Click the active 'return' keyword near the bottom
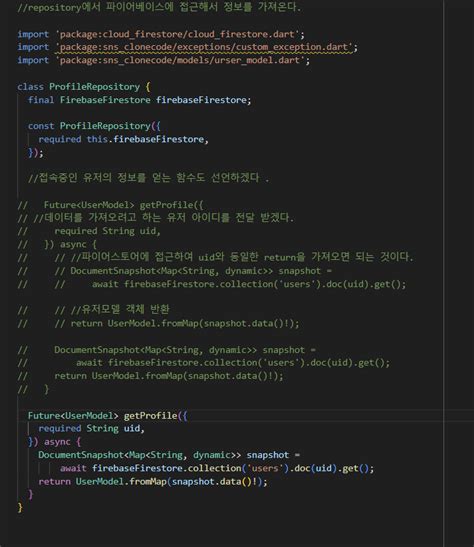The width and height of the screenshot is (474, 547). pos(54,482)
